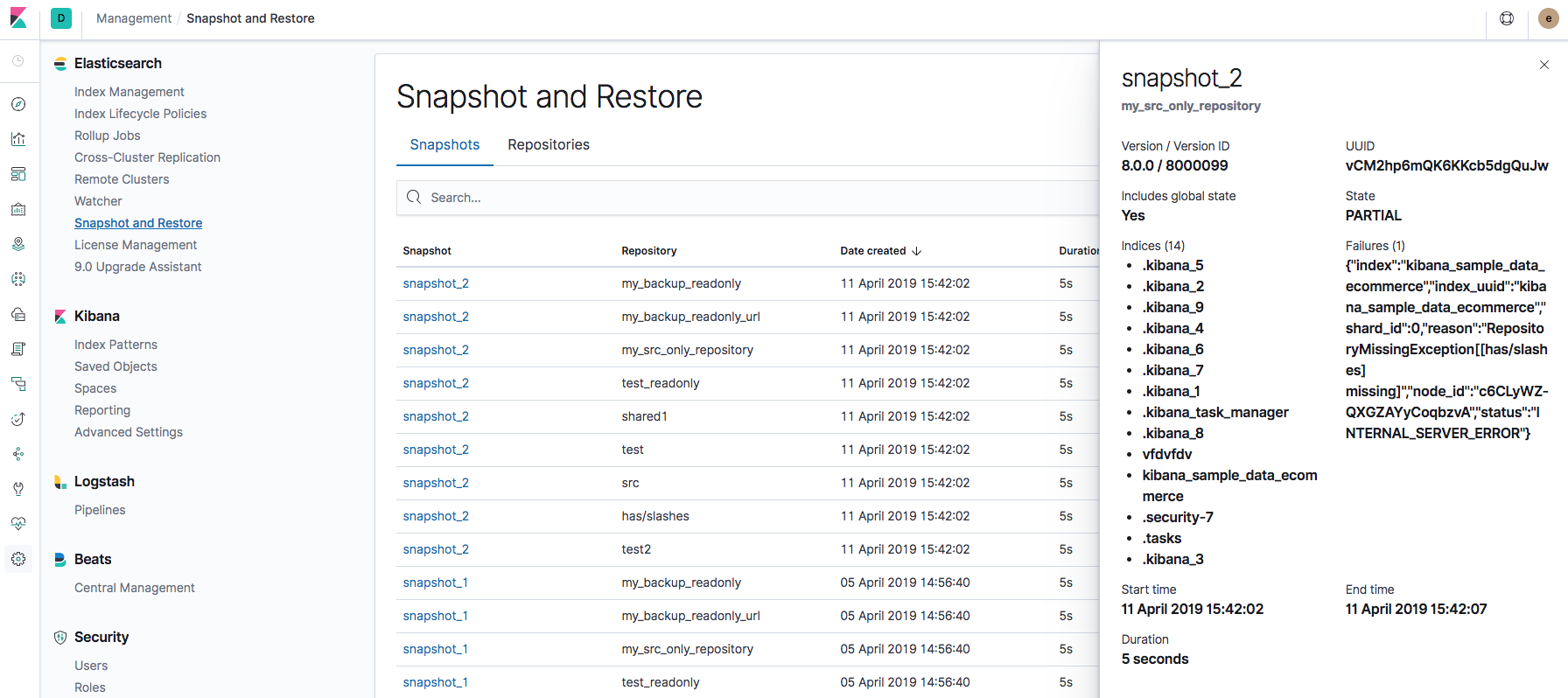This screenshot has width=1568, height=698.
Task: Open Visualize via the bar chart icon
Action: pyautogui.click(x=18, y=139)
